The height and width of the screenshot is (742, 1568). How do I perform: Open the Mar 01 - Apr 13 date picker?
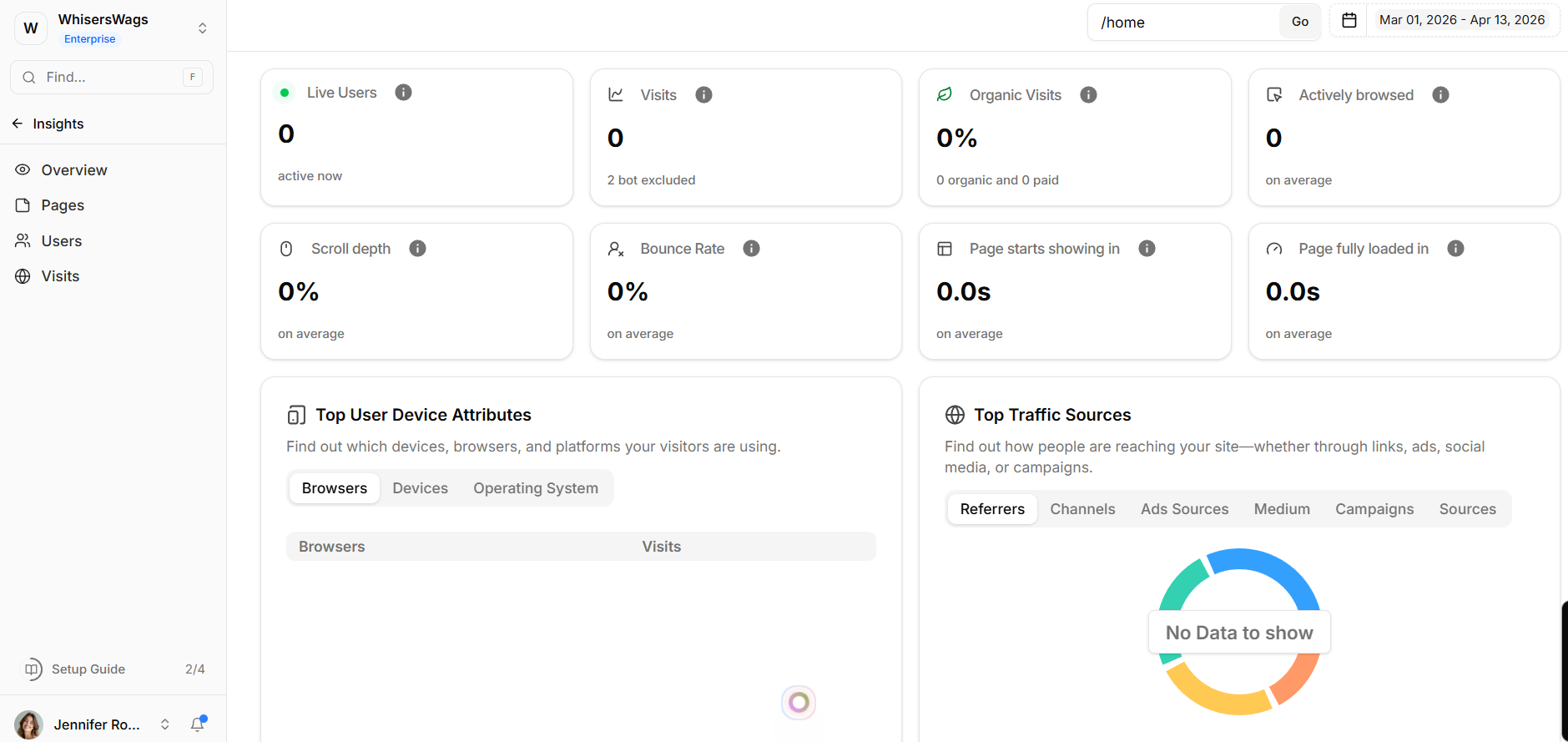click(x=1461, y=20)
